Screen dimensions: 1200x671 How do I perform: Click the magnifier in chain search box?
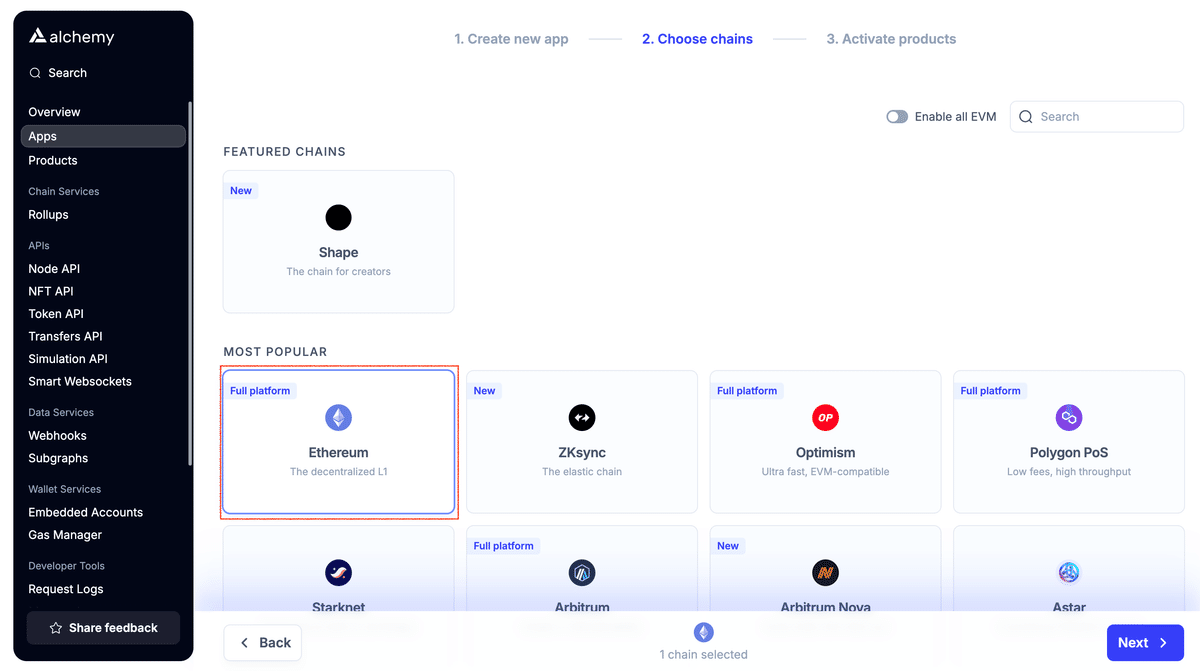point(1025,117)
